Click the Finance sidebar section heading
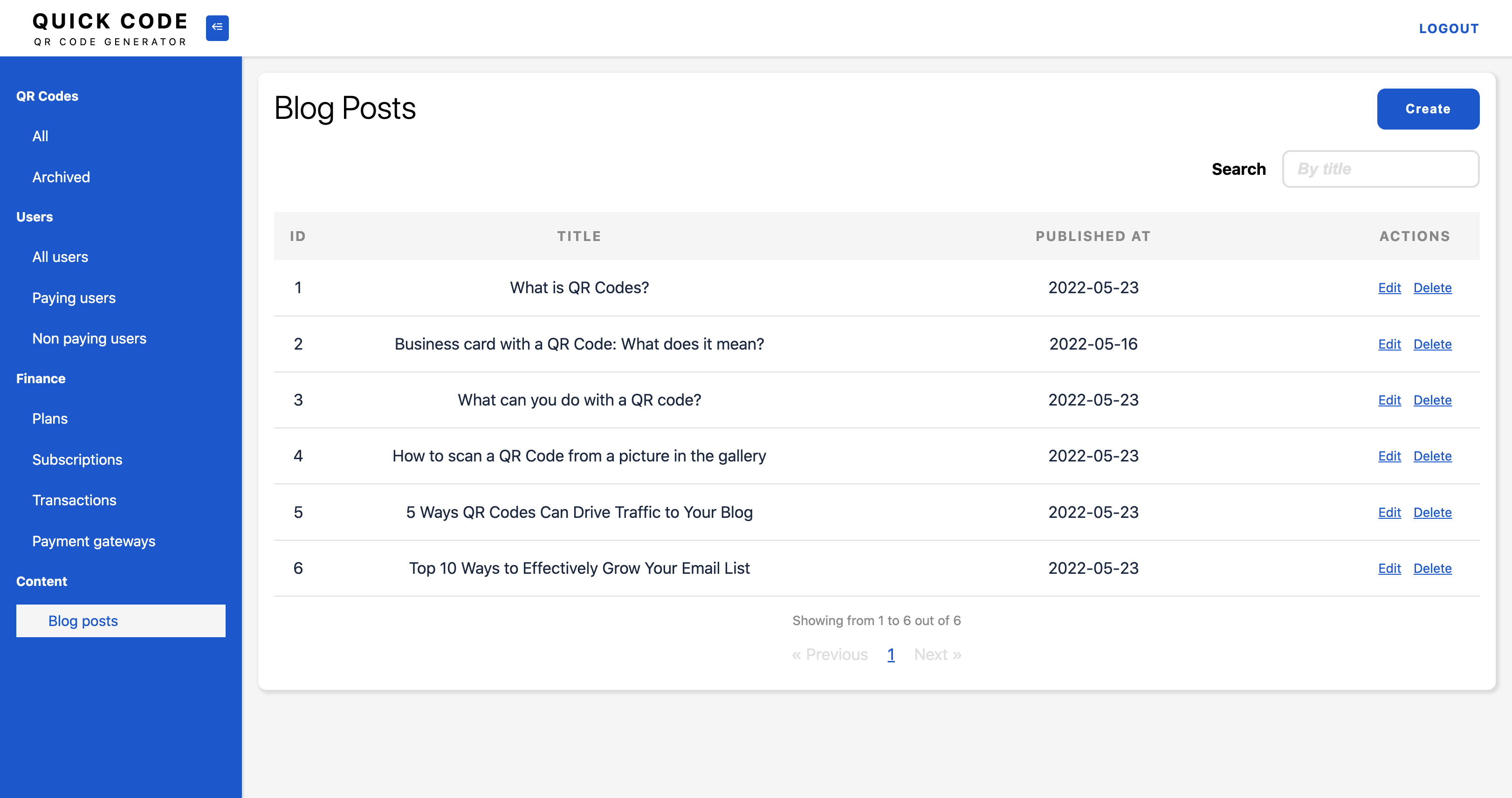Screen dimensions: 1512x798 point(41,379)
